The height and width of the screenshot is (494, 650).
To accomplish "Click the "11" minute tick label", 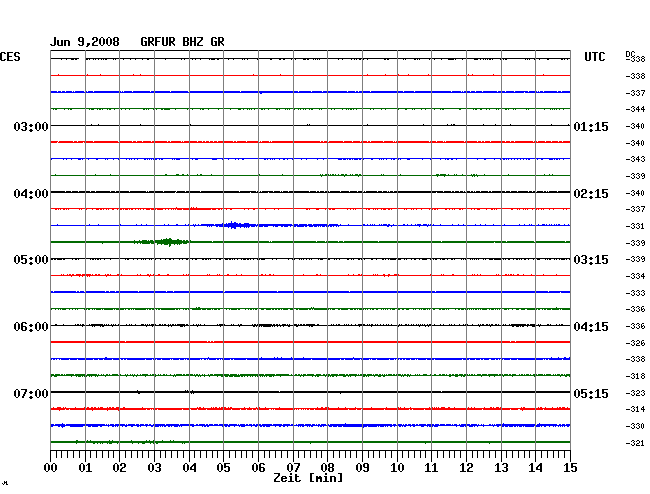I will click(431, 468).
